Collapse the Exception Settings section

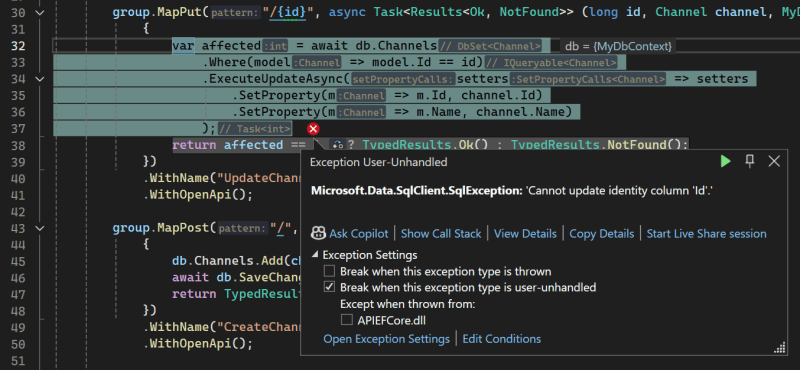click(315, 255)
